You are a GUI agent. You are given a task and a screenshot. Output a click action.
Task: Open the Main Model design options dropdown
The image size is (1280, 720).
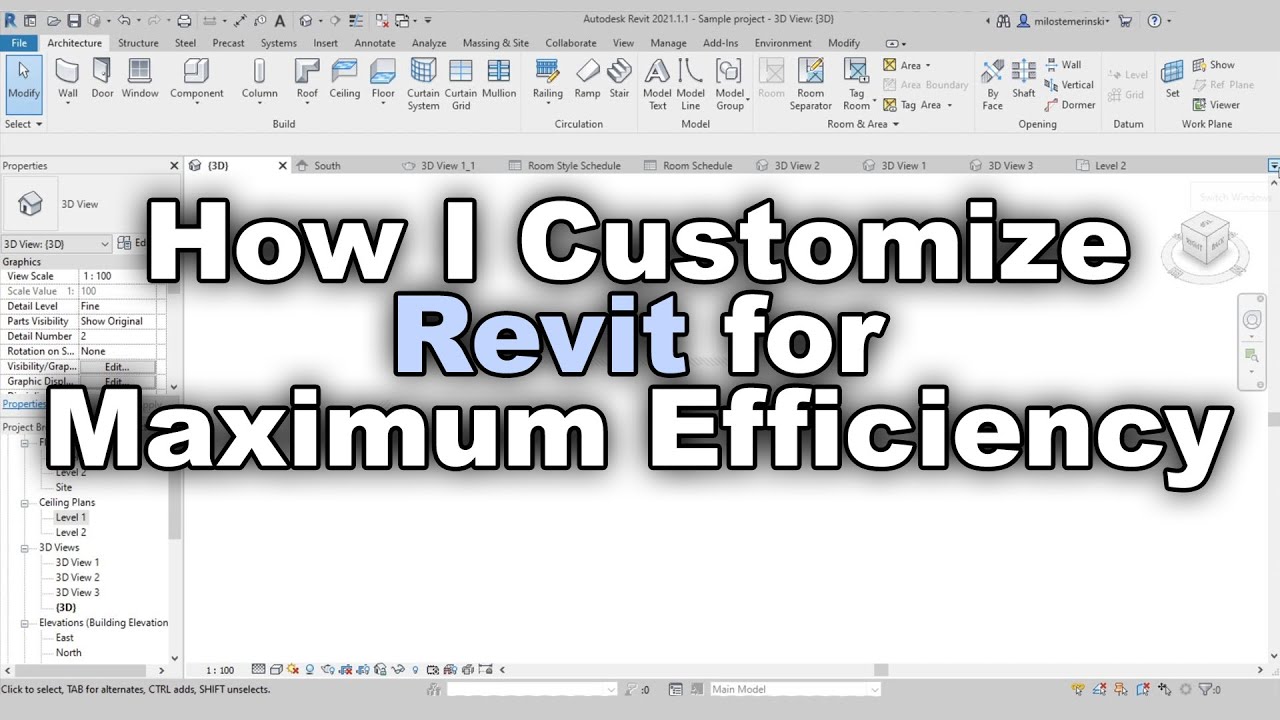coord(875,689)
